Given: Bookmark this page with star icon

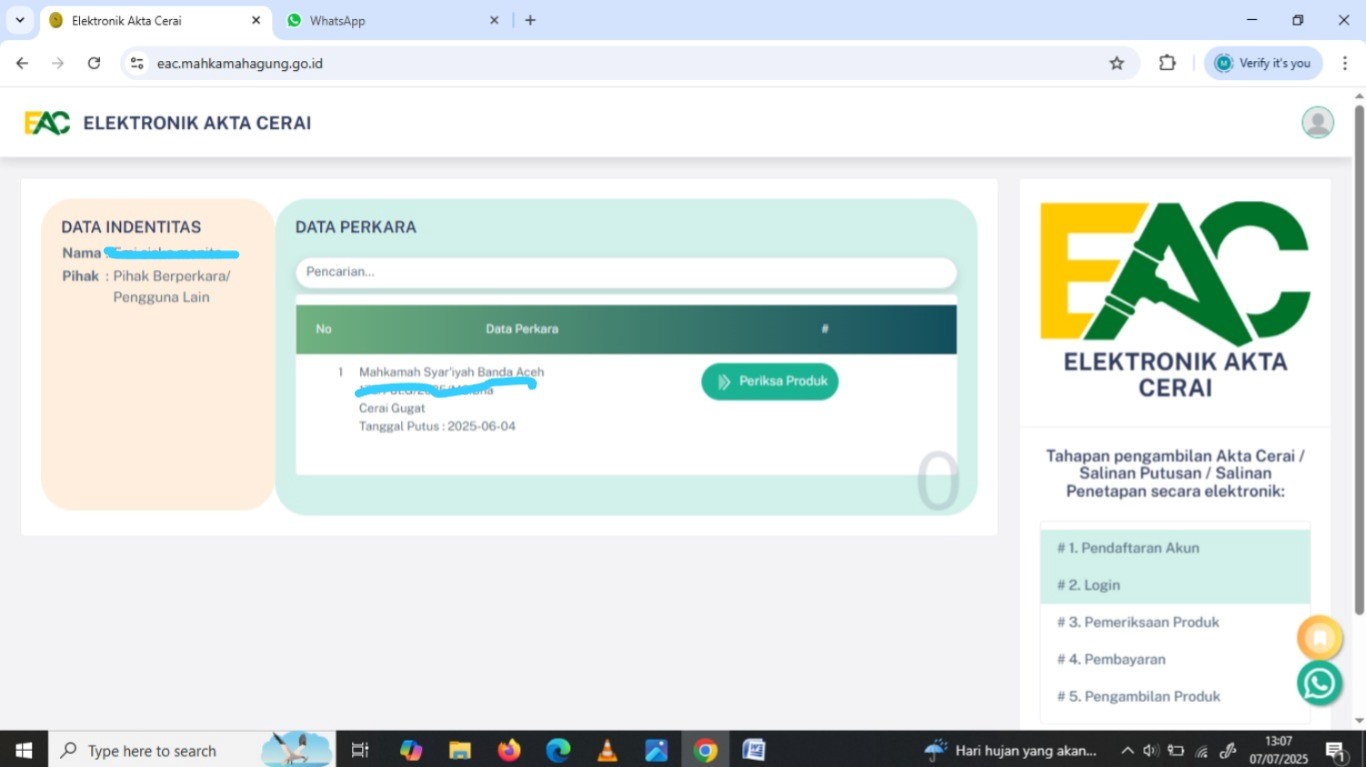Looking at the screenshot, I should pos(1116,63).
